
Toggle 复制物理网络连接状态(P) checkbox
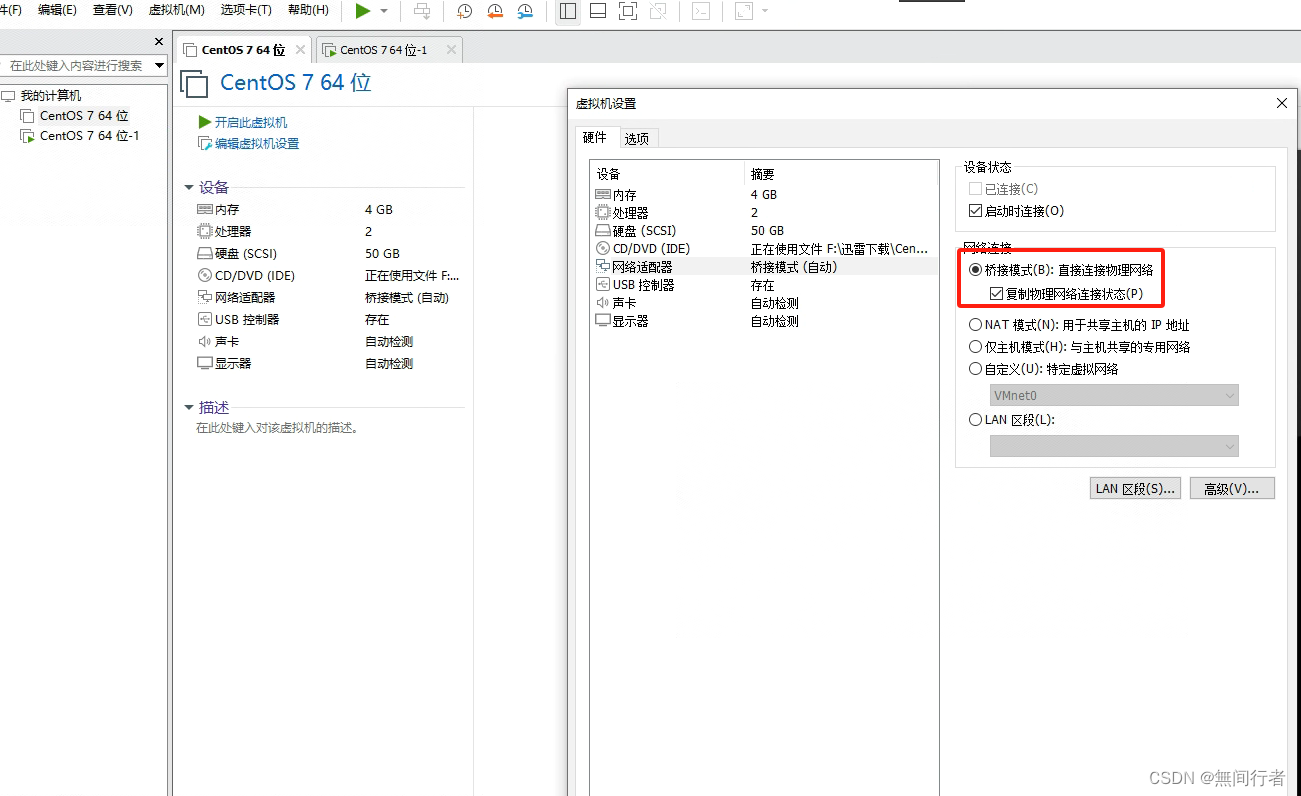tap(996, 294)
